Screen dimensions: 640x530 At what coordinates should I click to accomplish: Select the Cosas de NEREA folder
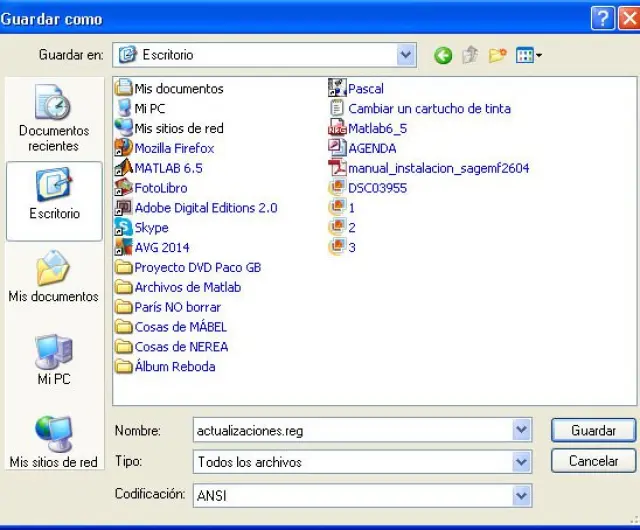tap(180, 347)
